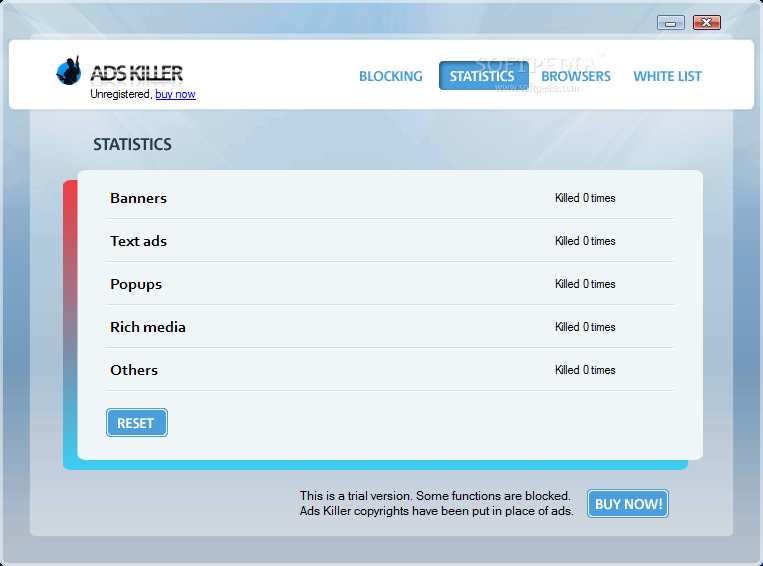The image size is (763, 566).
Task: Close the Ads Killer window
Action: click(707, 22)
